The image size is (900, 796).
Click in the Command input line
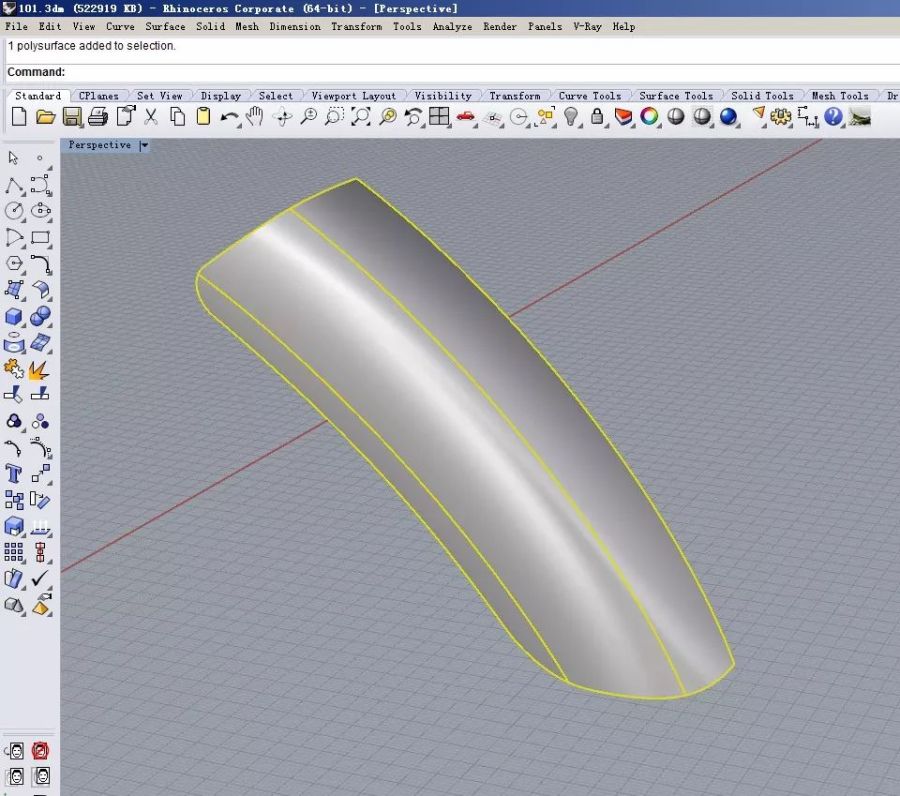400,72
